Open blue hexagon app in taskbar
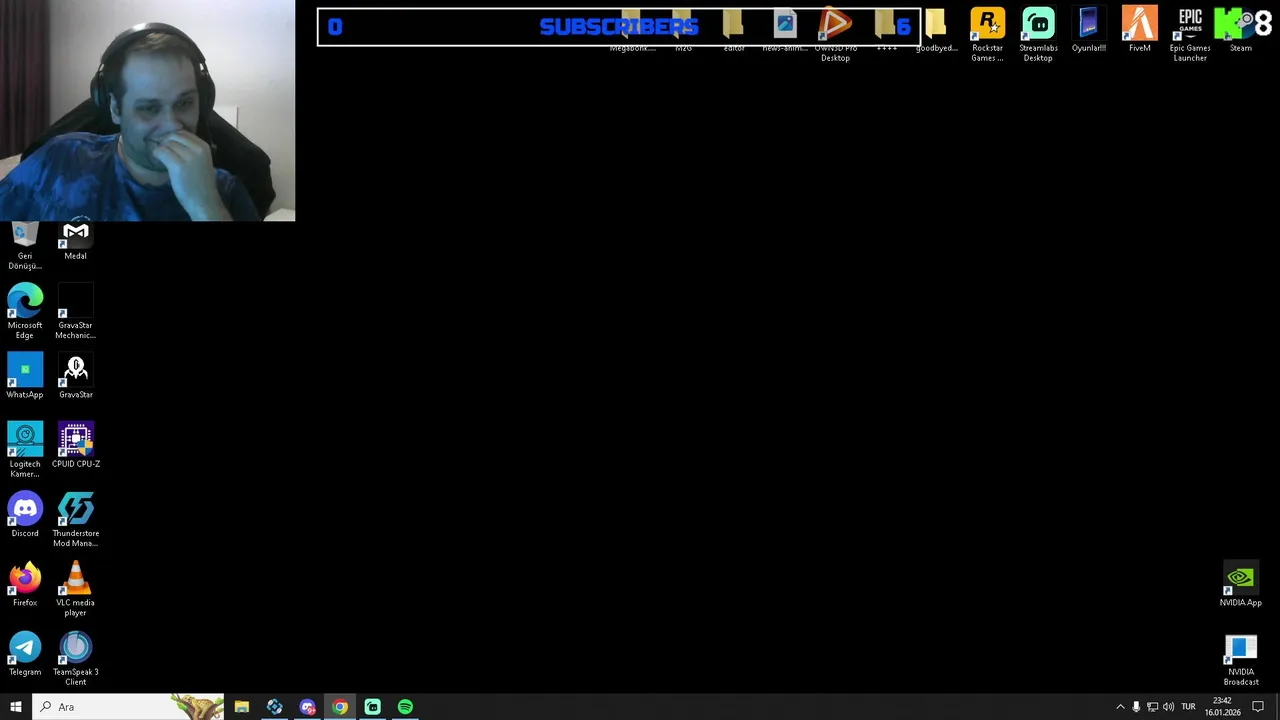 274,707
